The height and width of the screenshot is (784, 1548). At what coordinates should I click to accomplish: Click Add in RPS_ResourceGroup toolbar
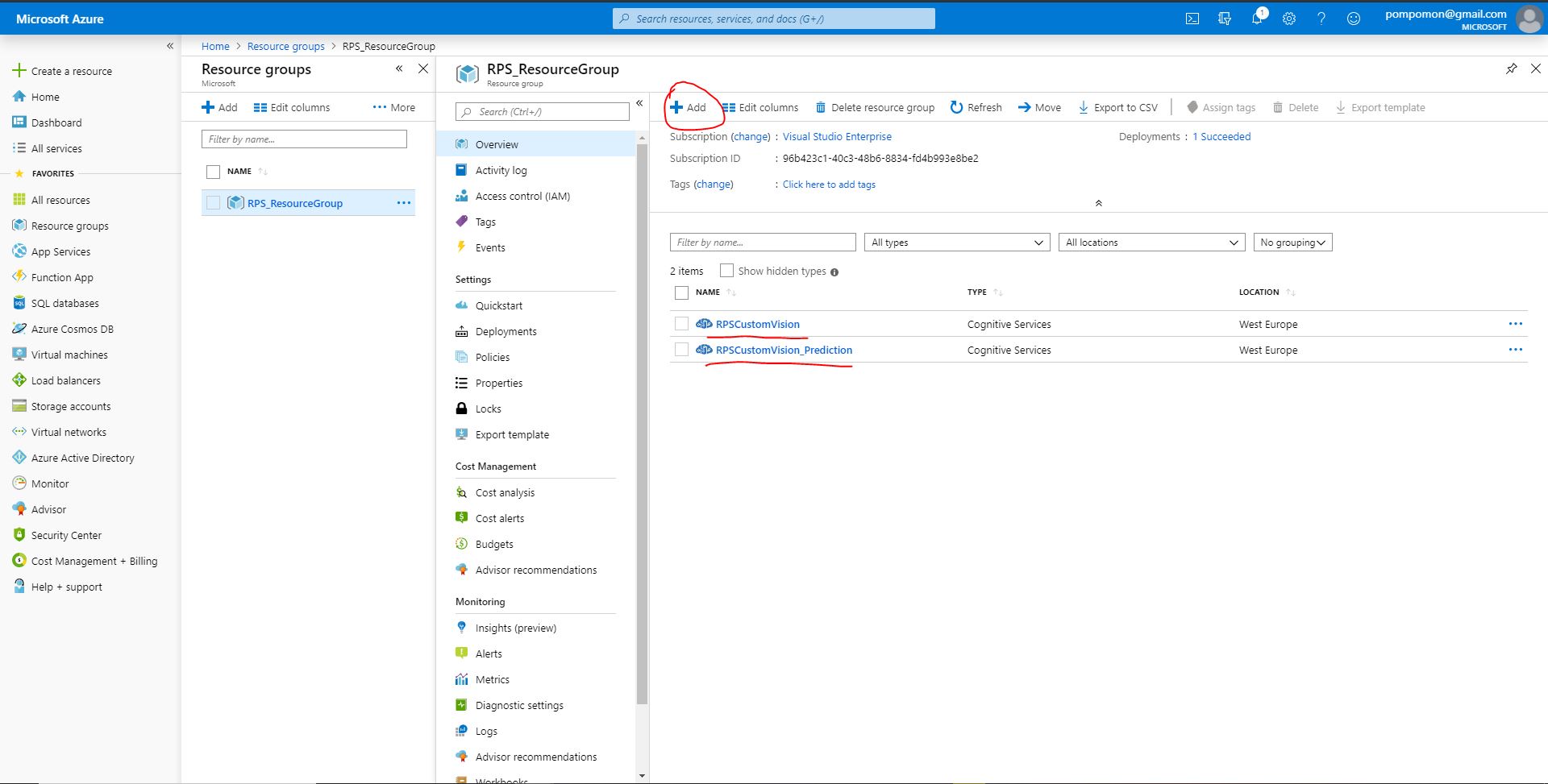click(x=688, y=107)
